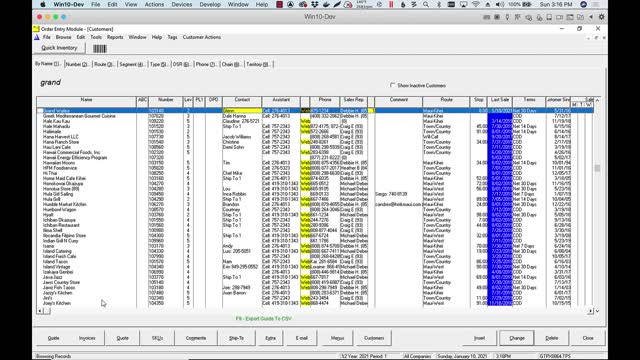Click the Ship-To button
This screenshot has height=360, width=640.
pos(236,338)
